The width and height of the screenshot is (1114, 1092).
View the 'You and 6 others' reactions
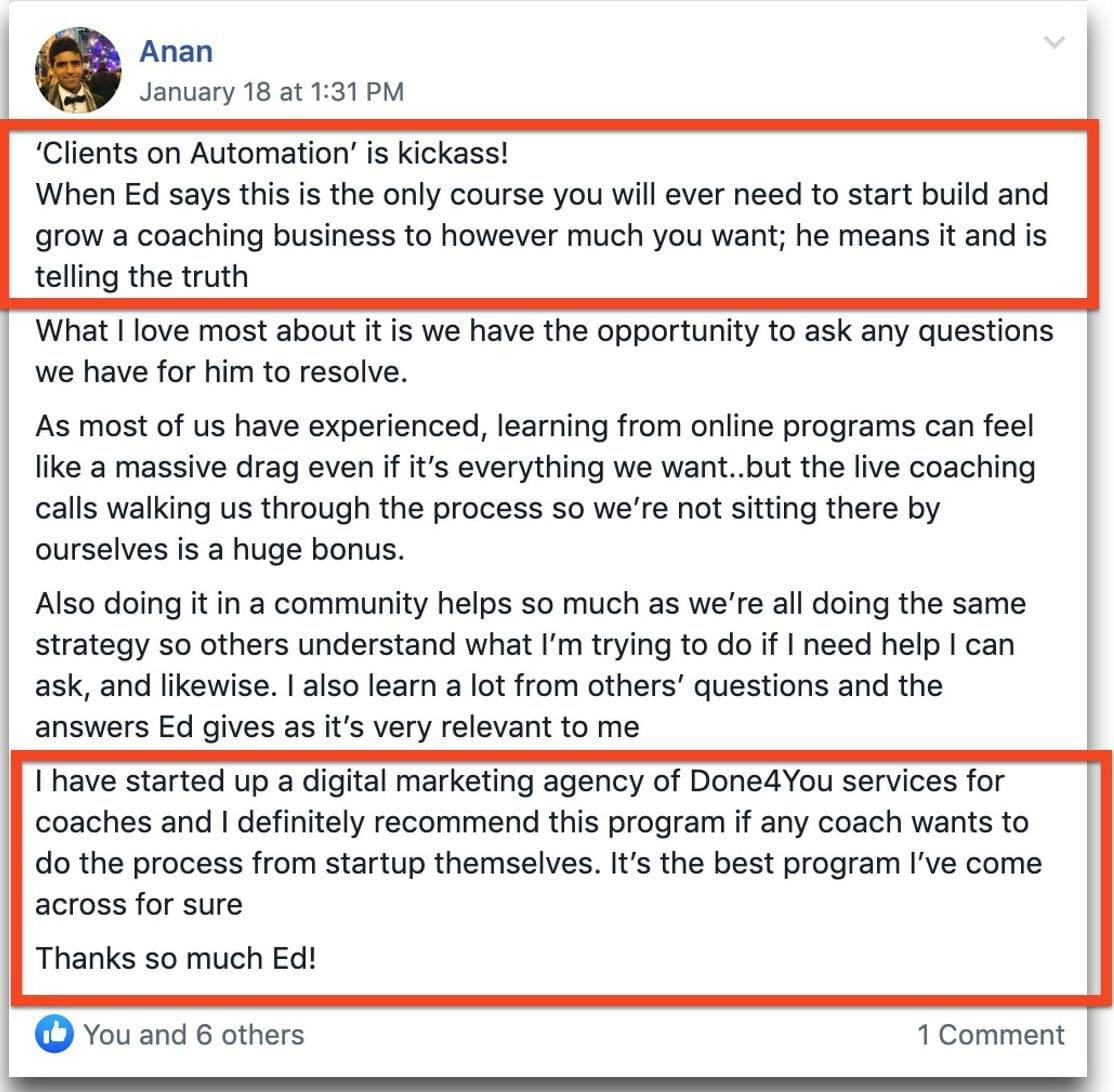coord(193,1034)
